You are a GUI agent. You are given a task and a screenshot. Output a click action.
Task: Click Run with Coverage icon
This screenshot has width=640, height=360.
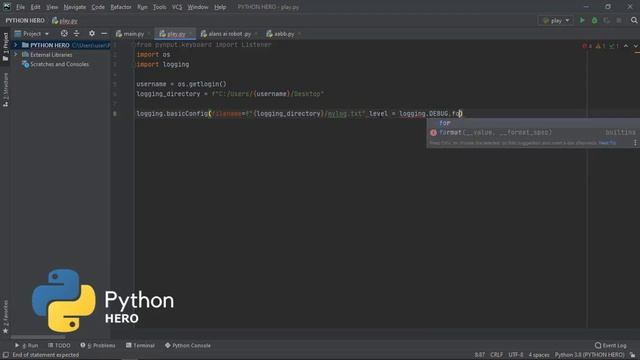click(607, 20)
